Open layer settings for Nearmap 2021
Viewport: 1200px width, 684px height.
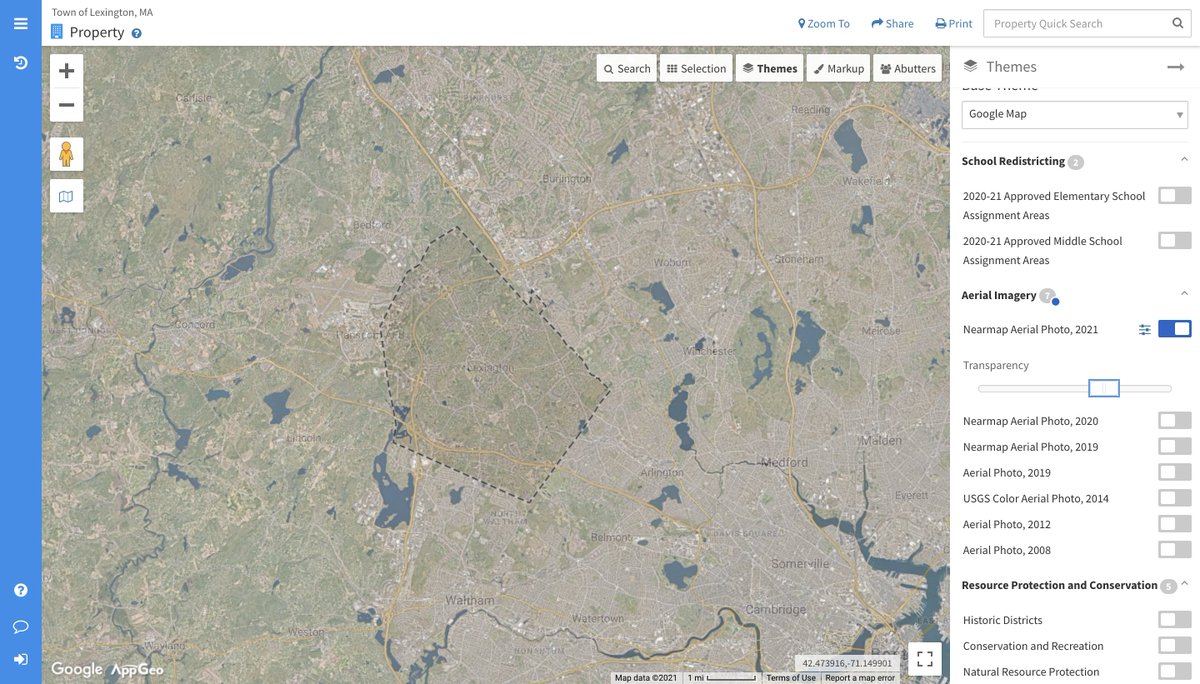coord(1144,330)
